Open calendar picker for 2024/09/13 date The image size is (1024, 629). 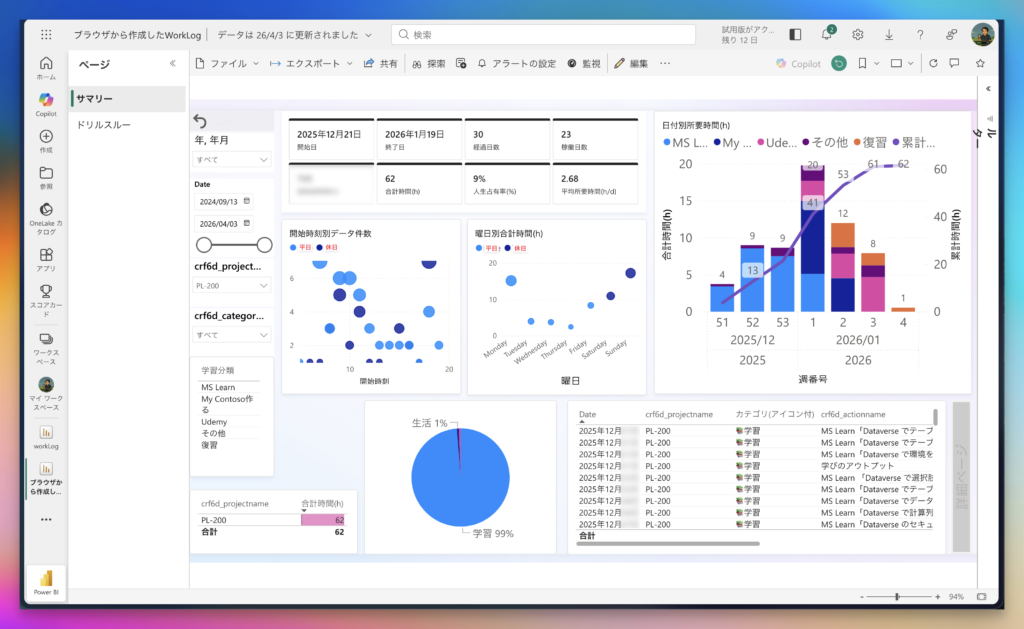click(x=247, y=201)
